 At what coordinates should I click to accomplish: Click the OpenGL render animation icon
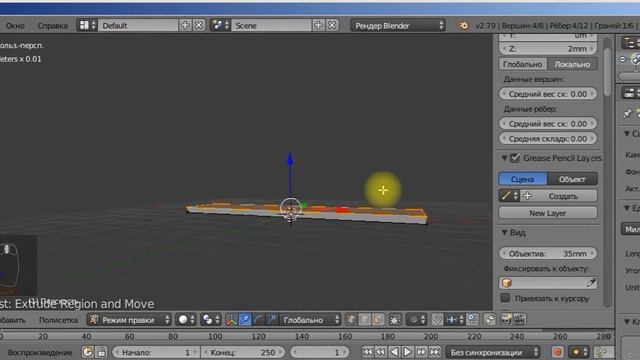(519, 320)
